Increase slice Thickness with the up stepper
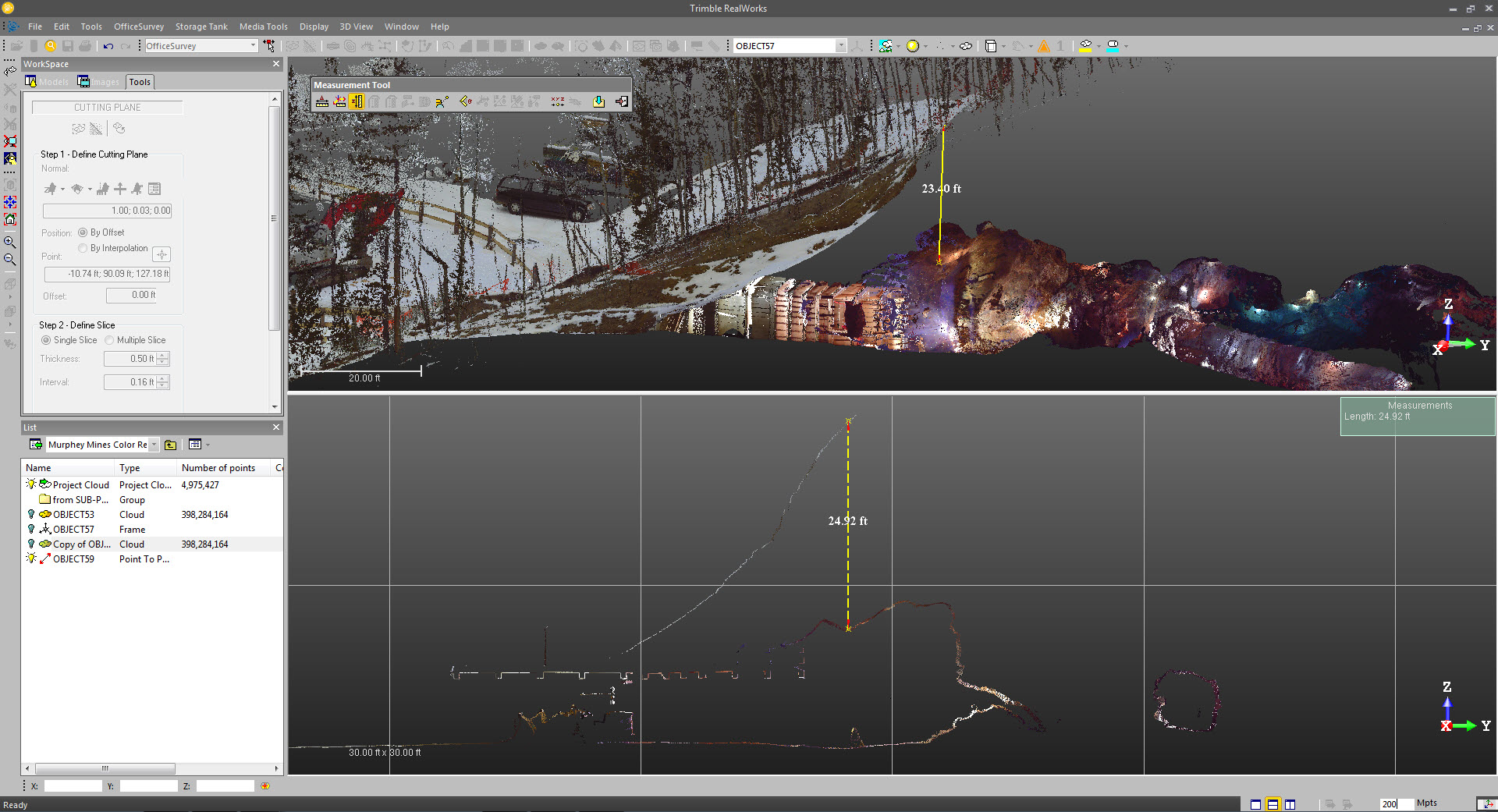Screen dimensions: 1498x812 point(162,356)
